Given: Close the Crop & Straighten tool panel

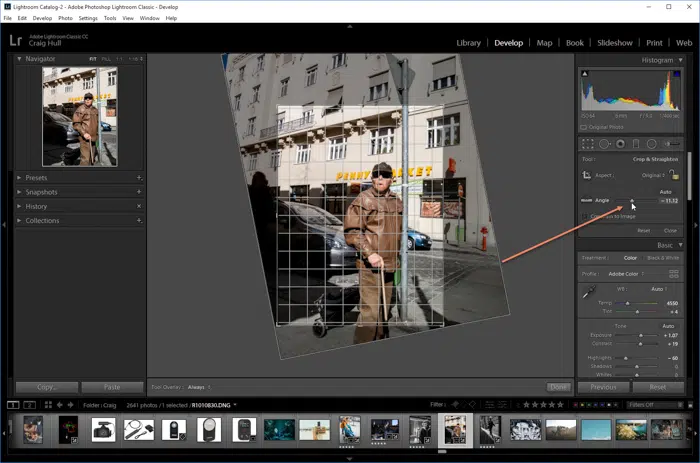Looking at the screenshot, I should (x=670, y=230).
